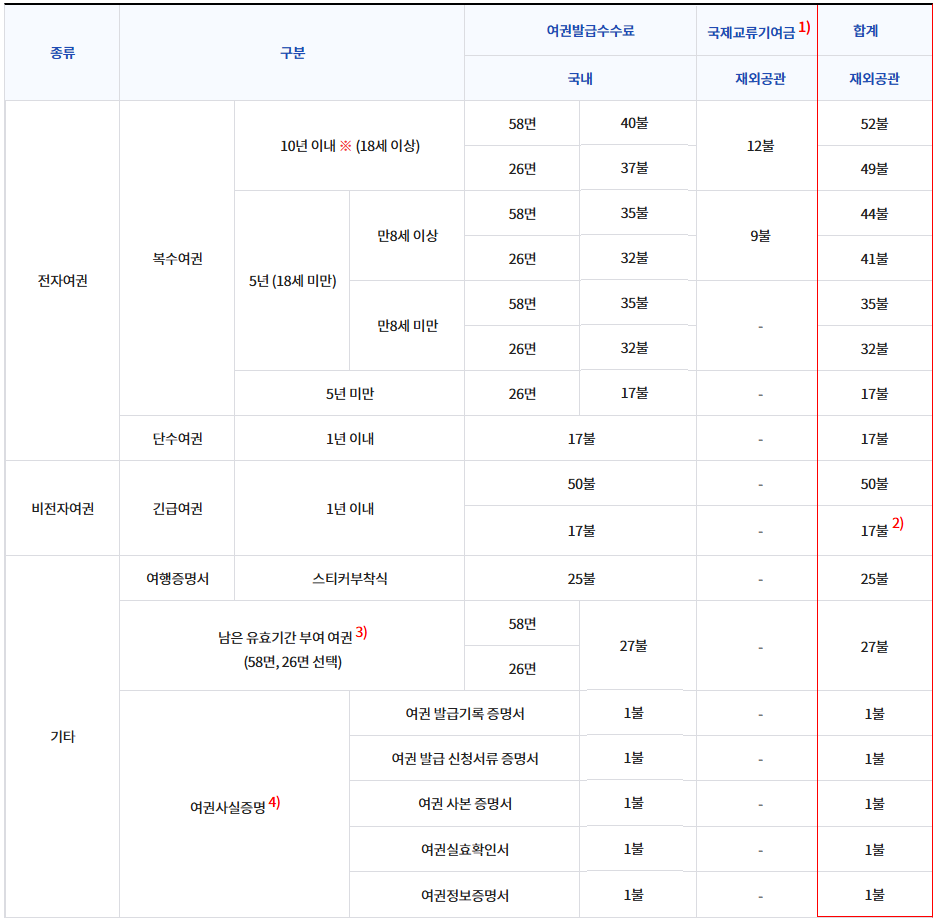Click the 여권 발급기록 증명서 cell
Viewport: 939px width, 920px height.
click(465, 714)
